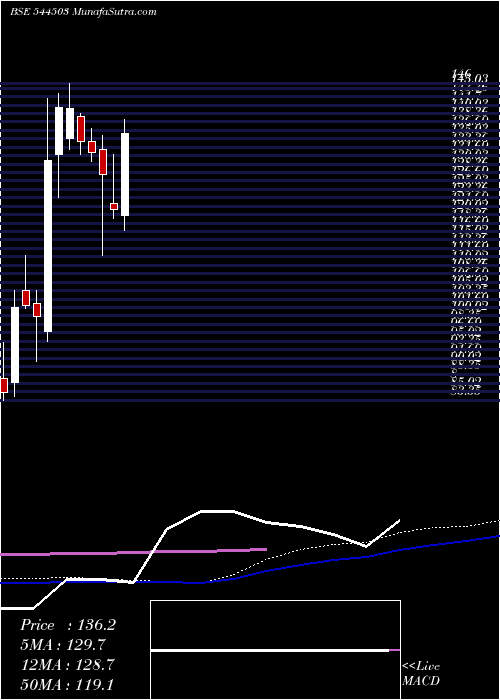This screenshot has width=500, height=700.
Task: Click the BSE 544508 MunafaSutra.com header text
Action: pos(83,12)
